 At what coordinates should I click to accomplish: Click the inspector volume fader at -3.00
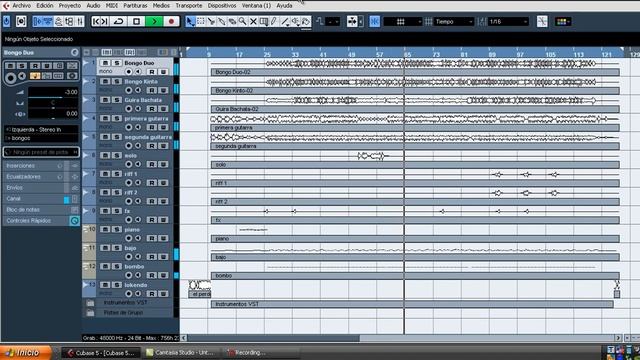click(53, 93)
